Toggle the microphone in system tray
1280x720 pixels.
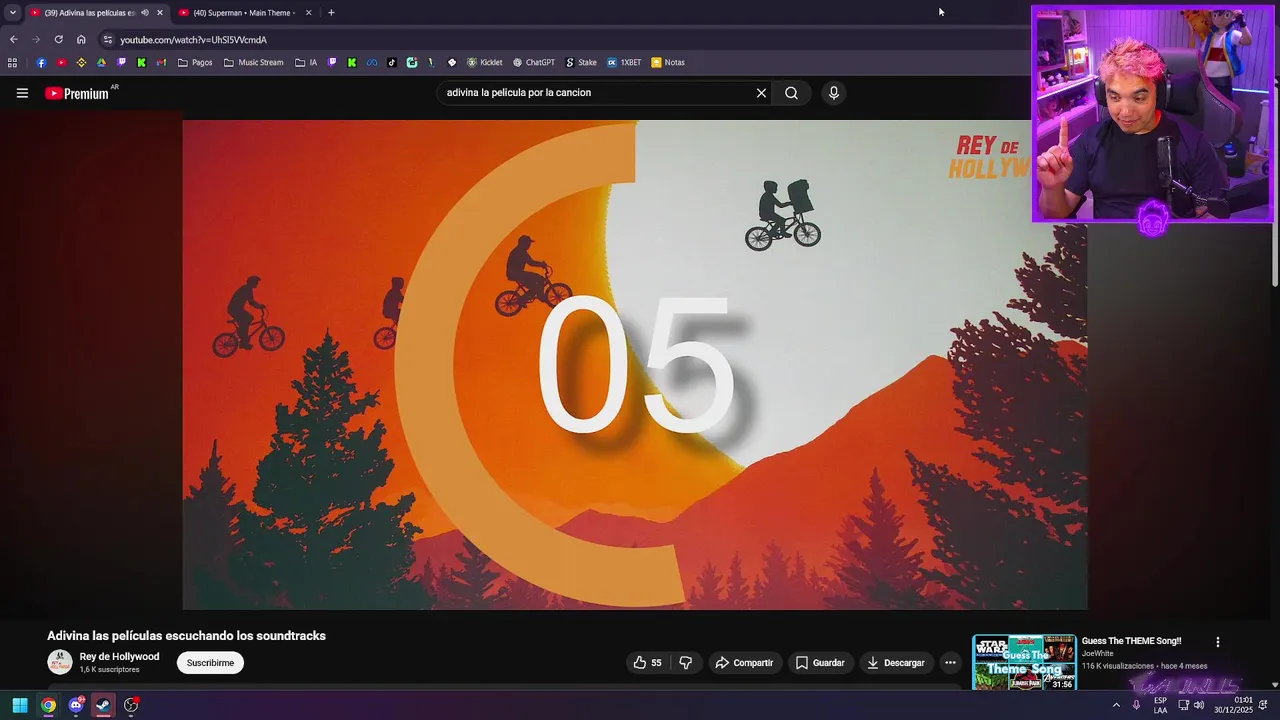tap(1136, 705)
